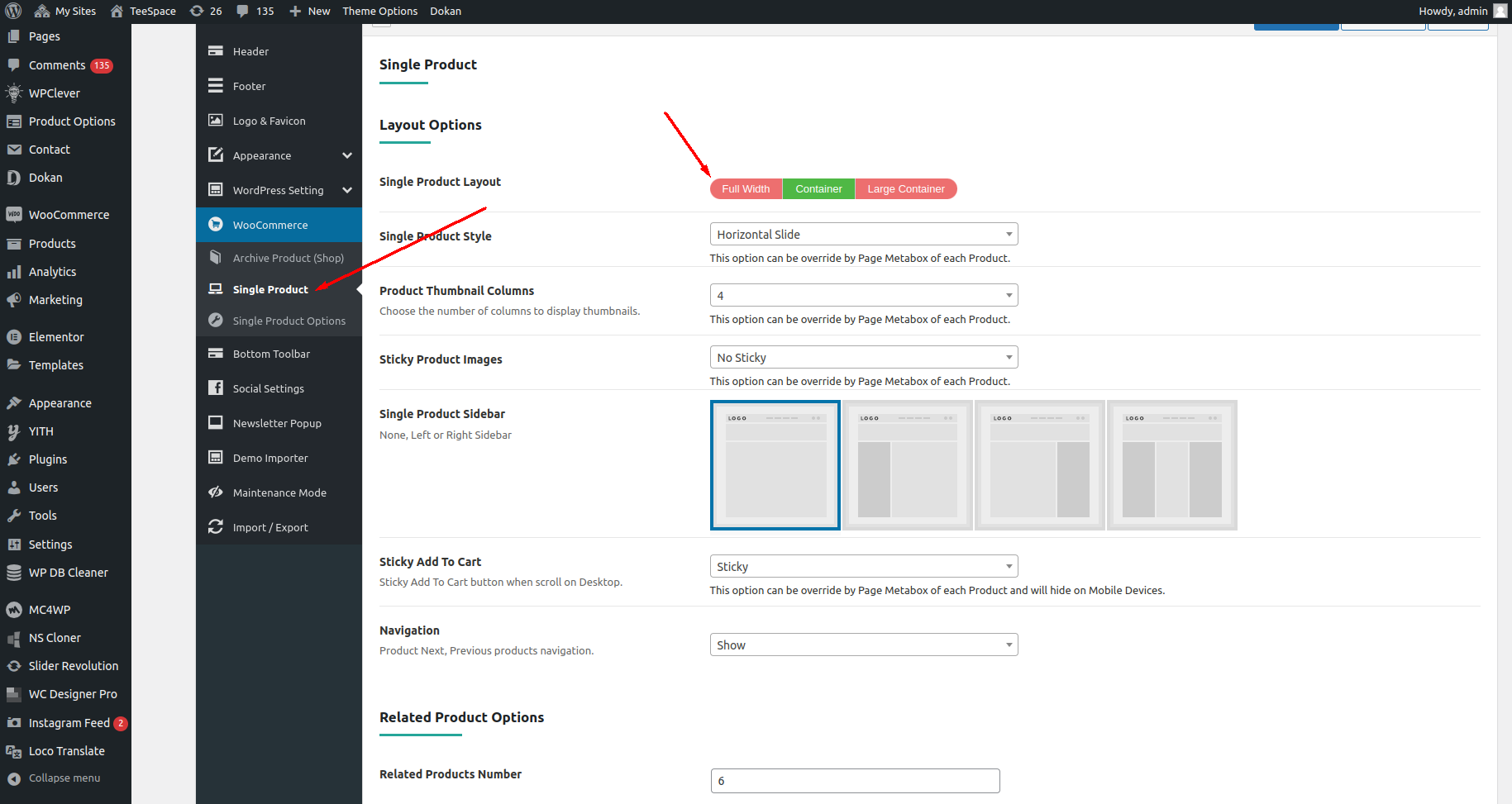Image resolution: width=1512 pixels, height=804 pixels.
Task: Expand the Appearance section chevron in theme panel
Action: 347,155
